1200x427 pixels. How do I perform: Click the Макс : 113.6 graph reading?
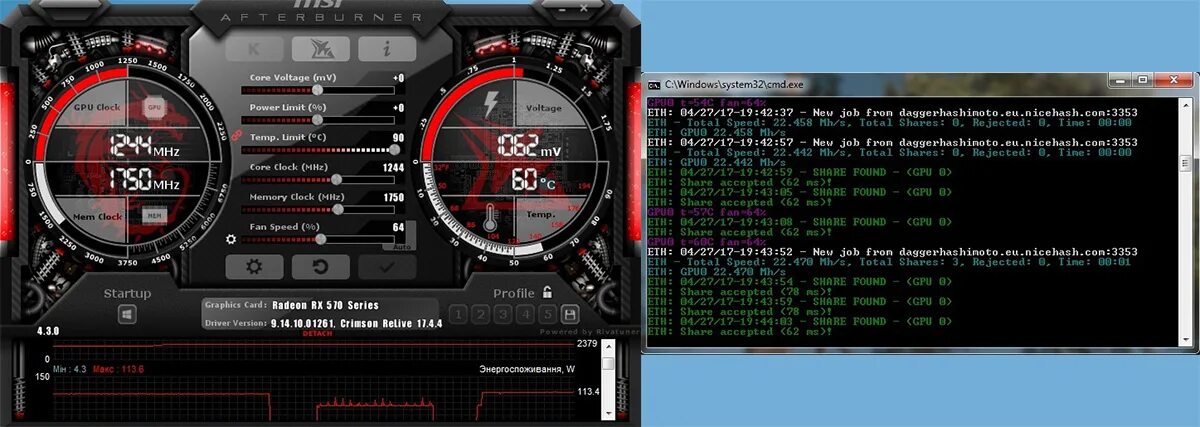point(118,369)
